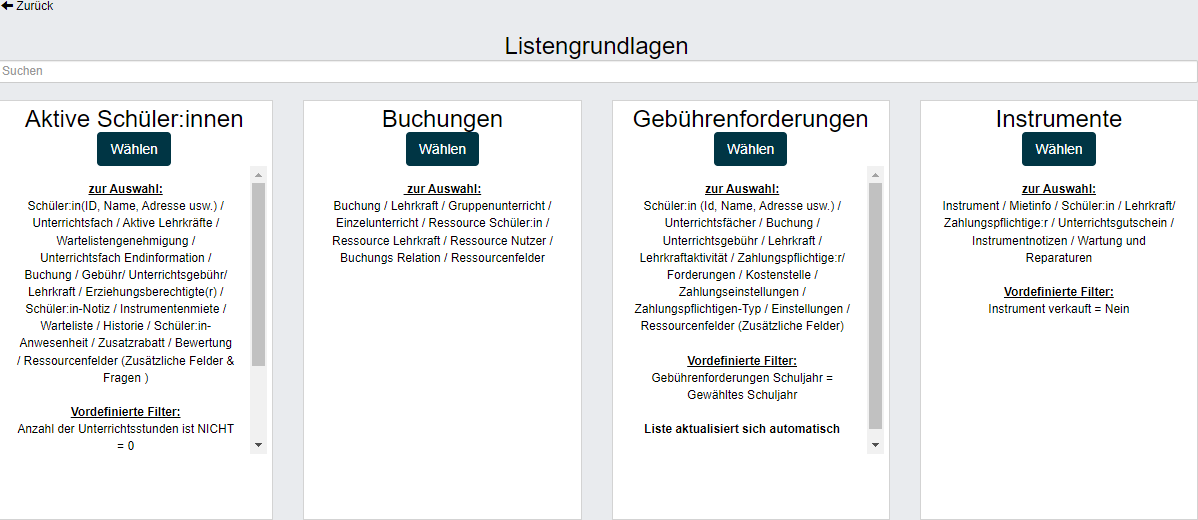Click 'Liste aktualisiert sich automatisch' note
Viewport: 1198px width, 520px height.
[742, 429]
